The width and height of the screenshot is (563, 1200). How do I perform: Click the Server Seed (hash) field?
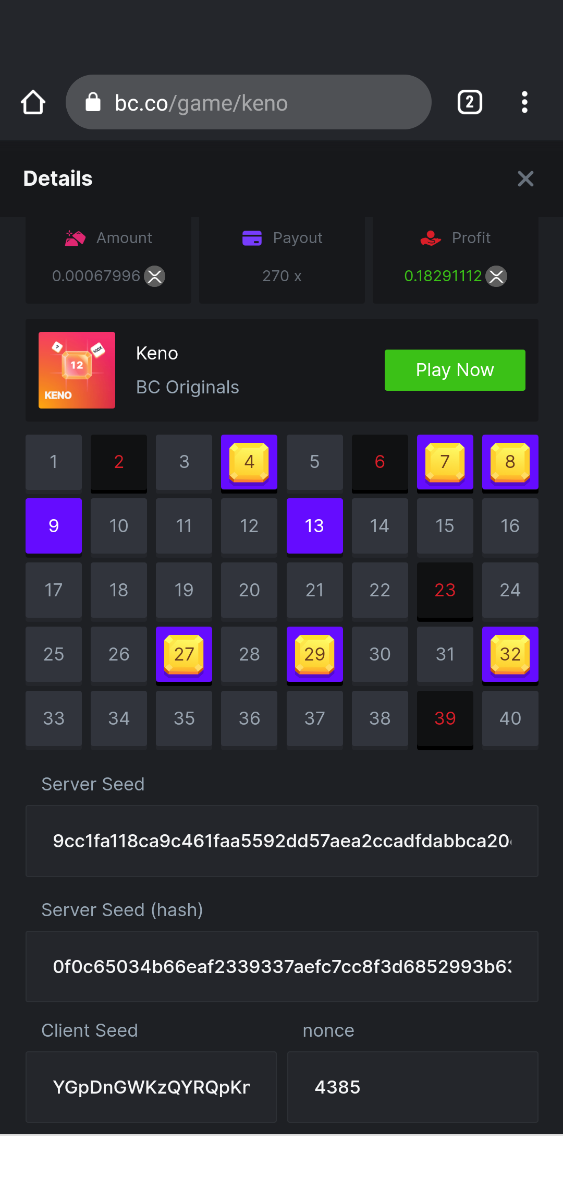click(x=282, y=967)
